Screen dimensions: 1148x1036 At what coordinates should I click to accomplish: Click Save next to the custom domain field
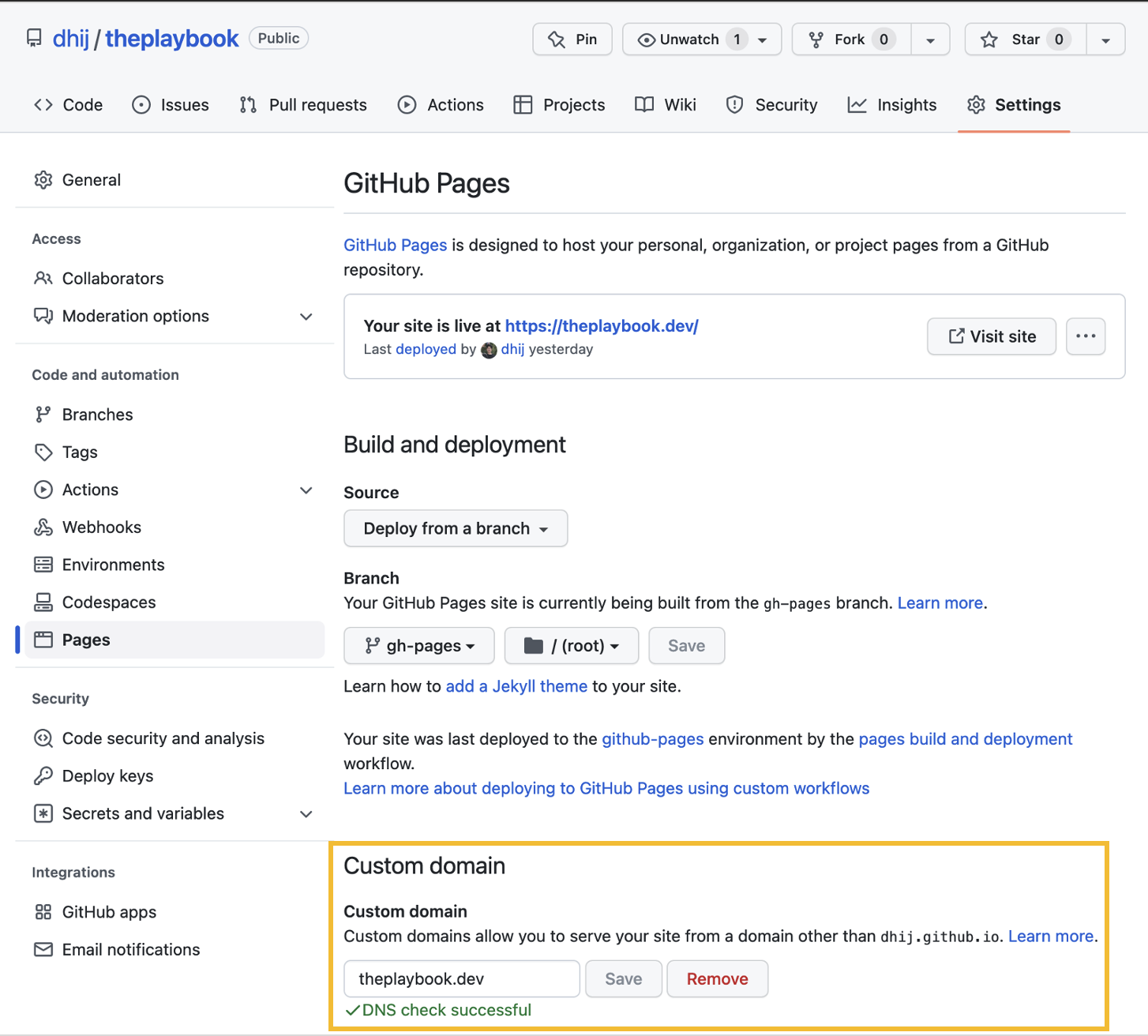pyautogui.click(x=624, y=979)
